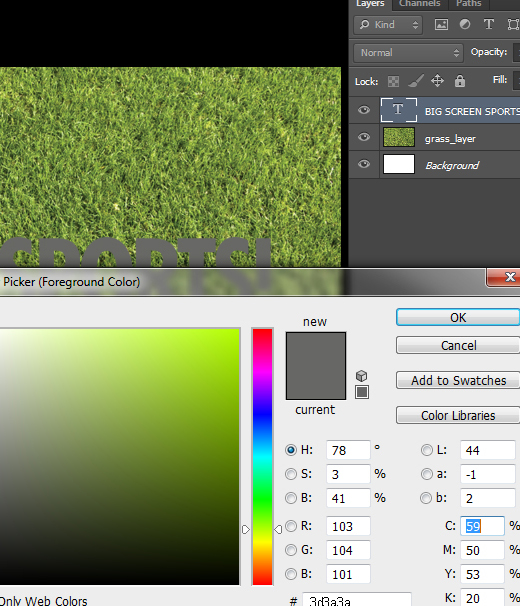520x606 pixels.
Task: Click the hex color code field
Action: coord(356,599)
